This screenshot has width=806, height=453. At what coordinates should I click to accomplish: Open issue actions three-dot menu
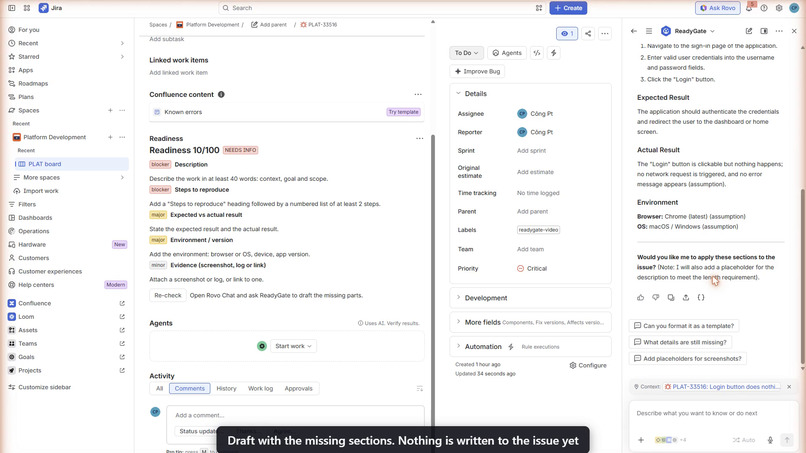coord(605,33)
